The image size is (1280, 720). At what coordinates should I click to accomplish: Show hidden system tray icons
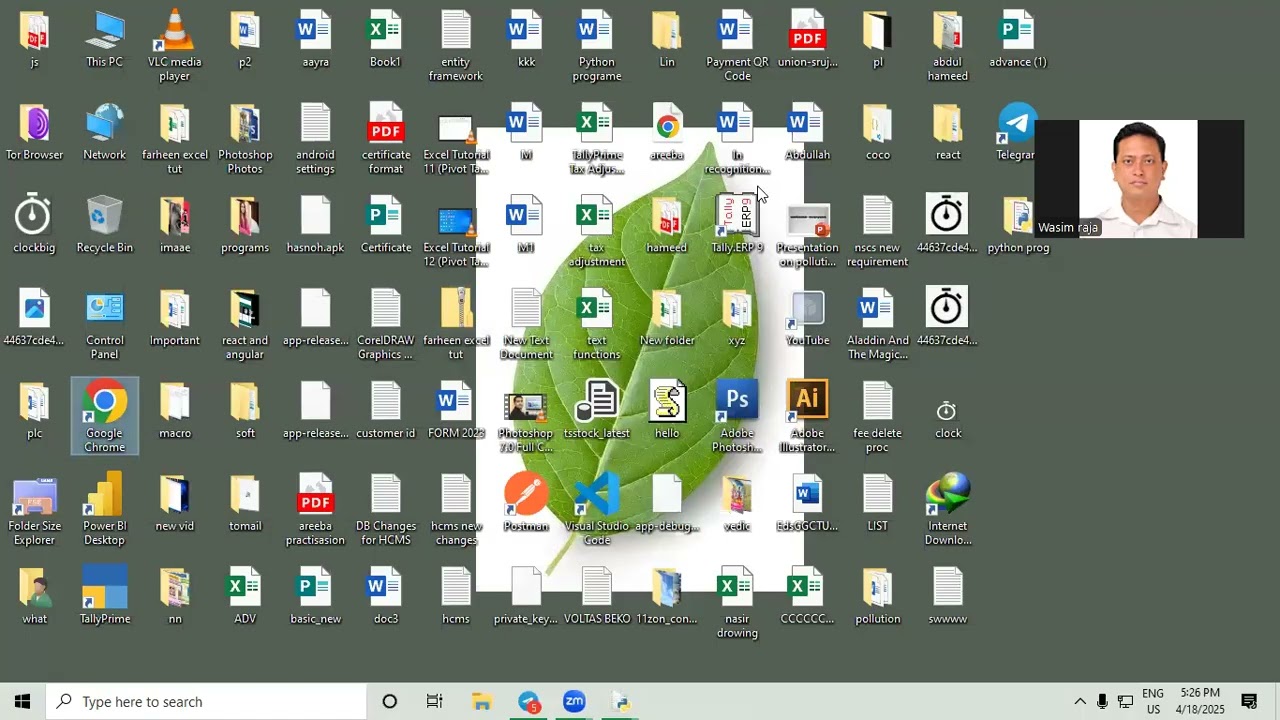tap(1080, 702)
